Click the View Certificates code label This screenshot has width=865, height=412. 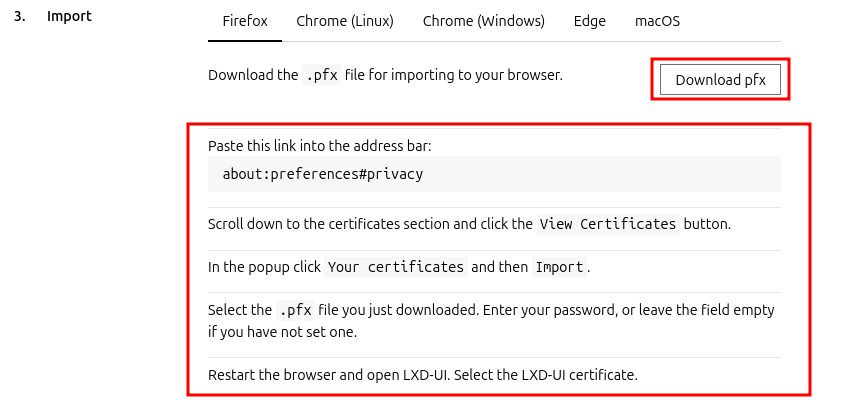[608, 224]
